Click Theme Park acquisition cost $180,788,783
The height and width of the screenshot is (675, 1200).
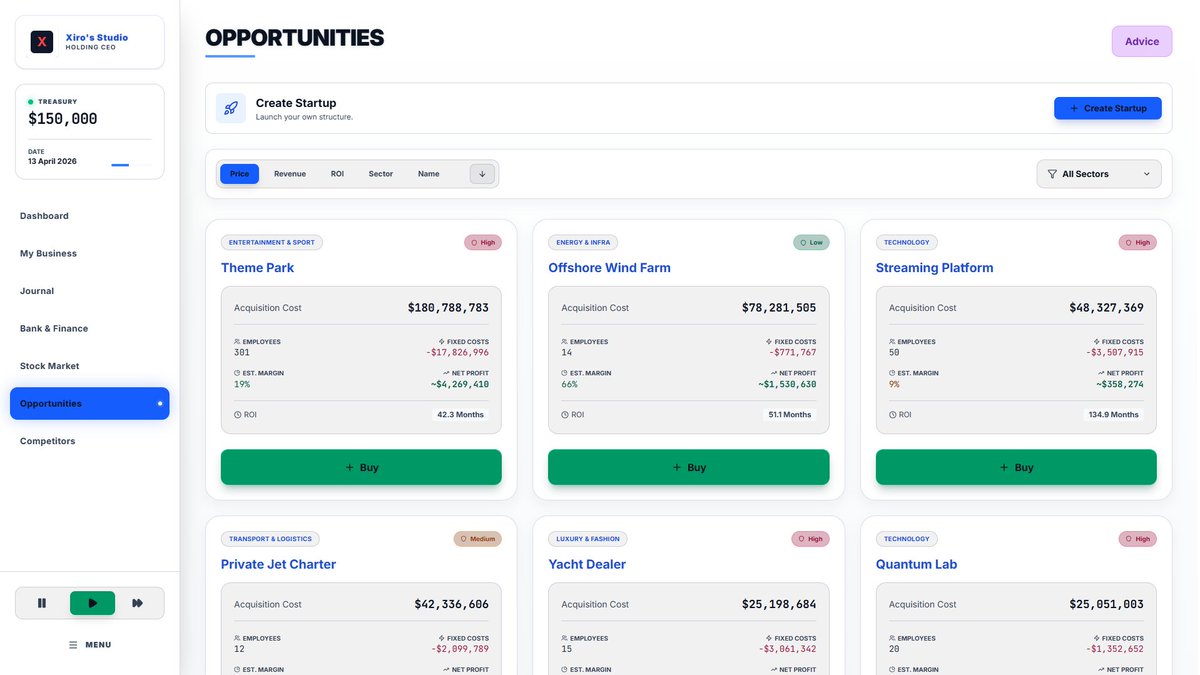point(448,308)
